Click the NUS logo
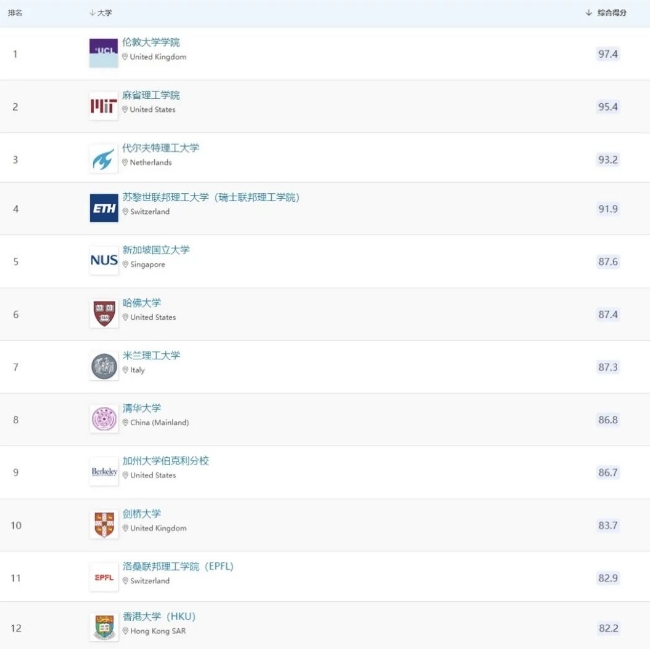The height and width of the screenshot is (649, 650). point(104,261)
